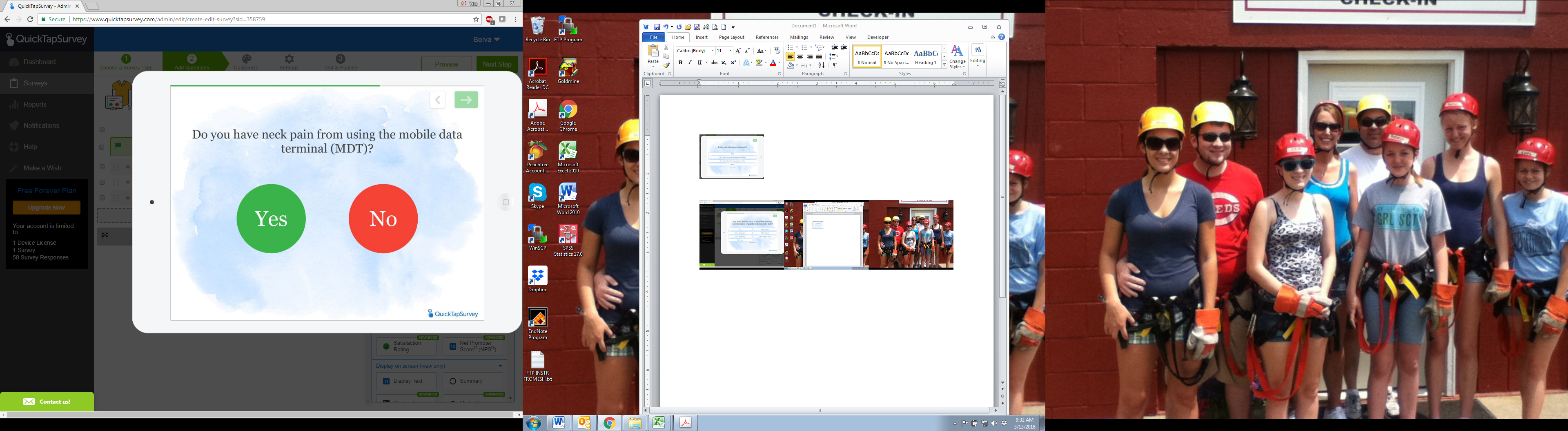Click the Text Highlight Color button in Word

click(759, 63)
